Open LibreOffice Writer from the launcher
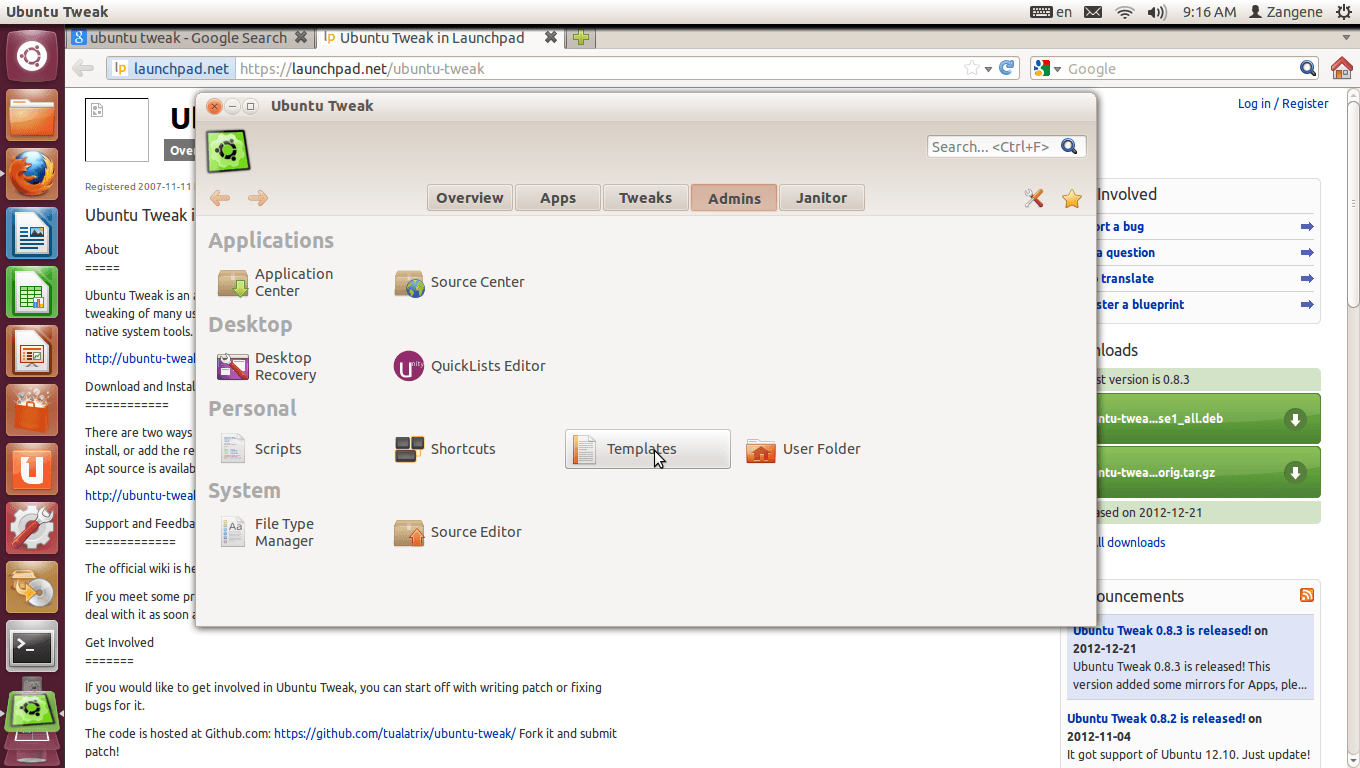 tap(32, 234)
